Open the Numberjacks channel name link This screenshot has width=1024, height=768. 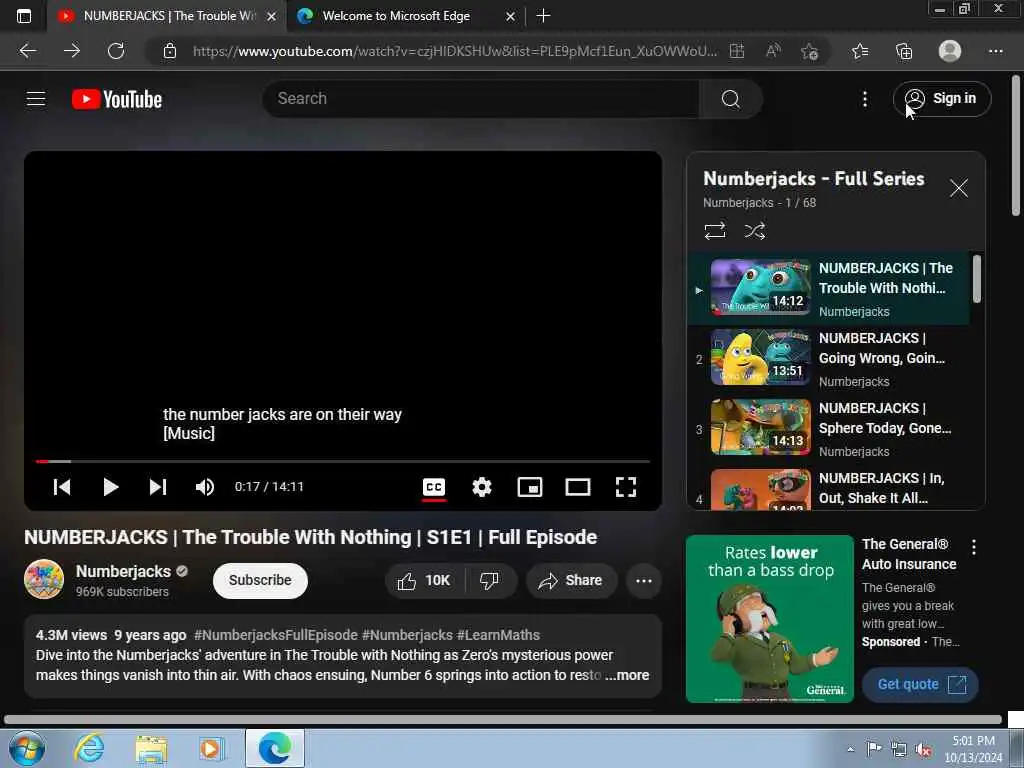123,571
